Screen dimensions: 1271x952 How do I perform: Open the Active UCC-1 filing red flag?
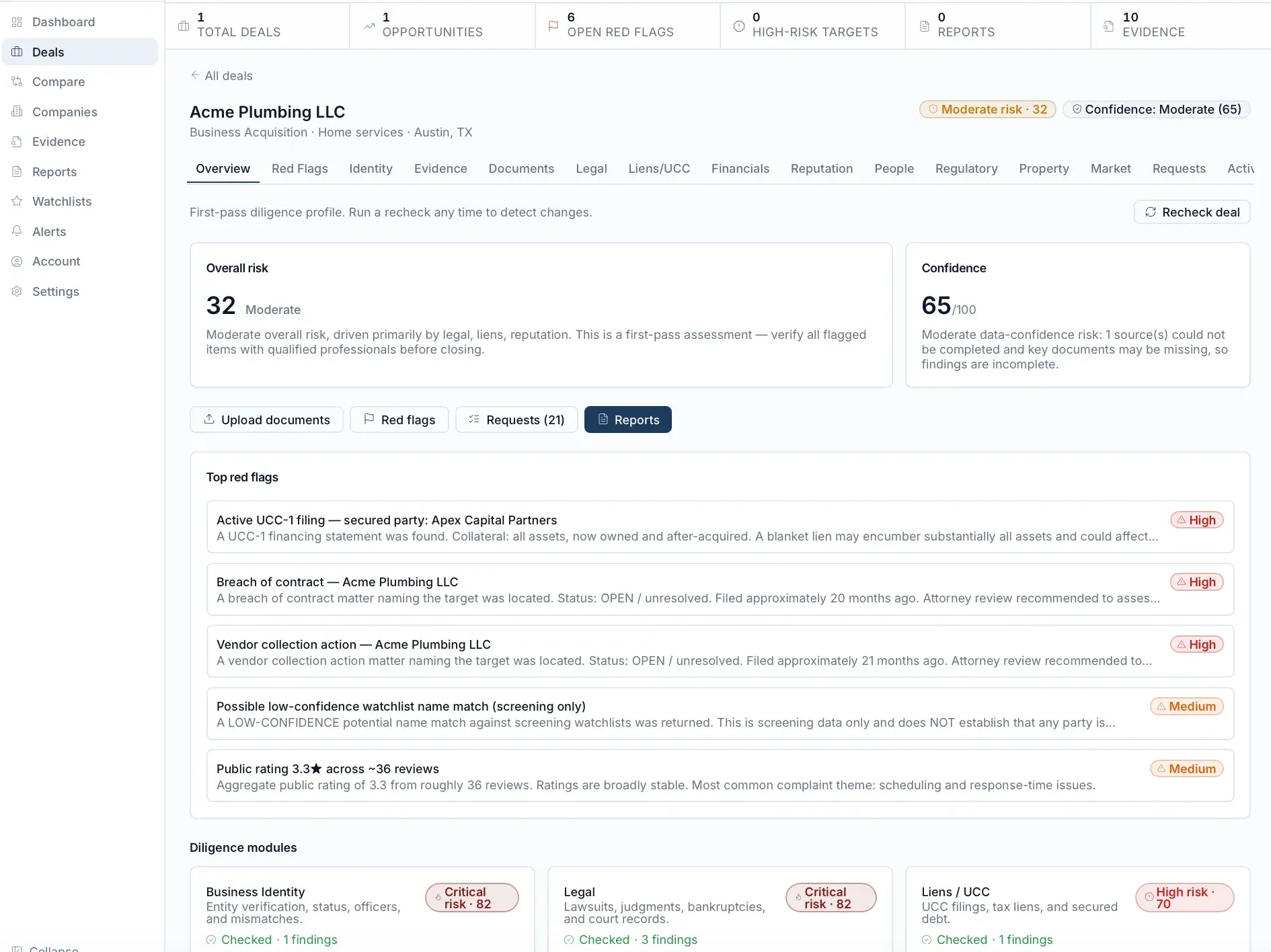720,527
